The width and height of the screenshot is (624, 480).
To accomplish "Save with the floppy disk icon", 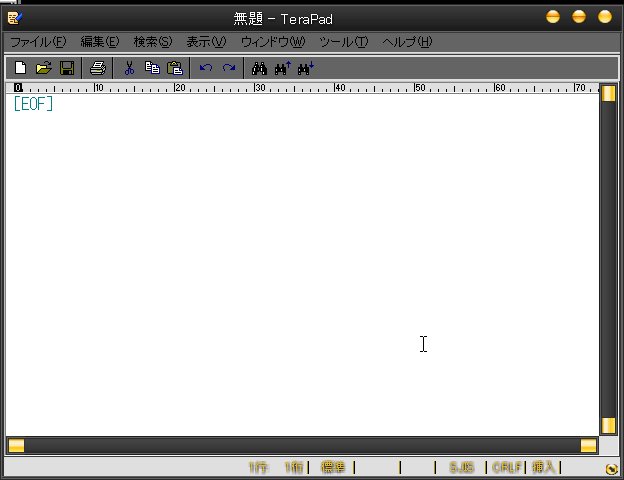I will click(x=67, y=68).
